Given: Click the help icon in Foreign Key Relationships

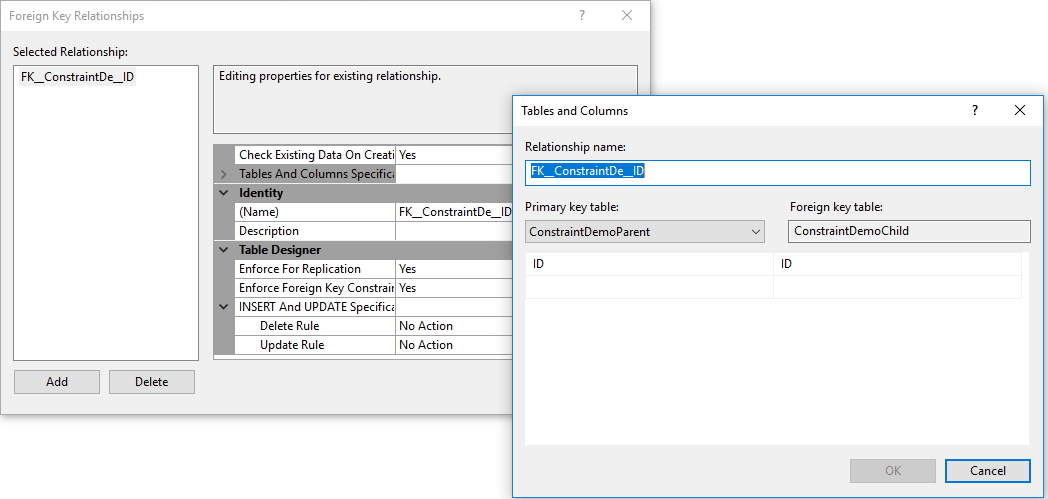Looking at the screenshot, I should [x=582, y=16].
